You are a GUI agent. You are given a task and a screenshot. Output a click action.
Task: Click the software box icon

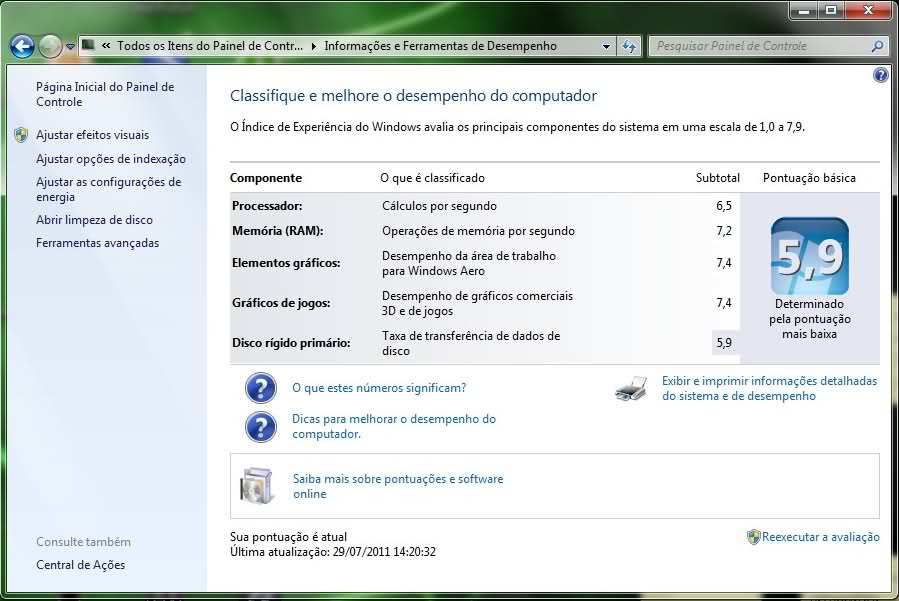pos(256,486)
